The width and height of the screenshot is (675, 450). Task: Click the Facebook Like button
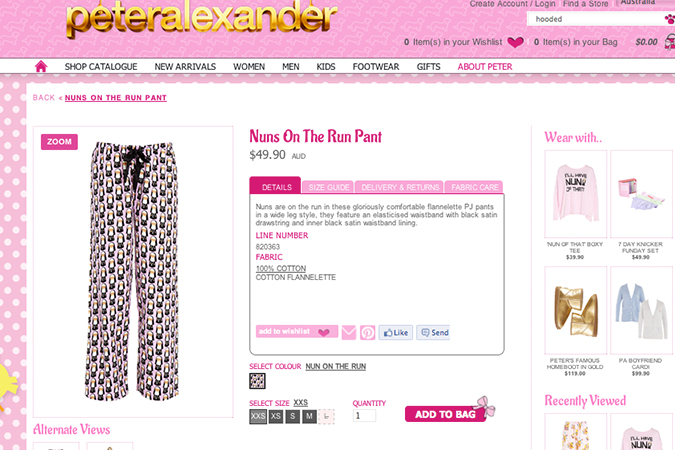(x=396, y=332)
